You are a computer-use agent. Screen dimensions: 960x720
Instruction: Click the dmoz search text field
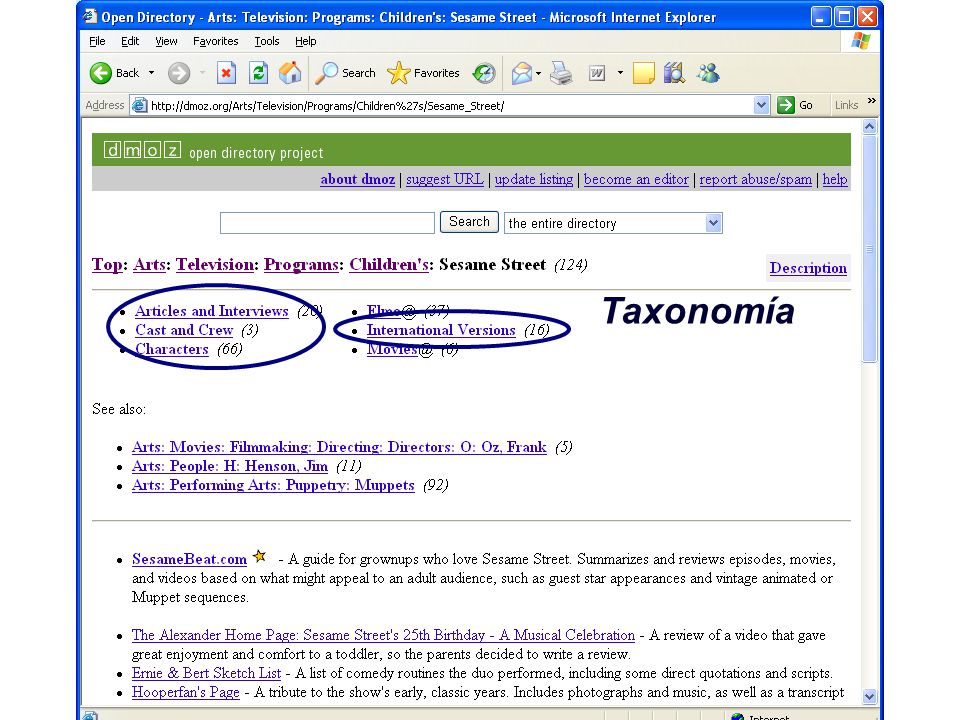pyautogui.click(x=328, y=223)
